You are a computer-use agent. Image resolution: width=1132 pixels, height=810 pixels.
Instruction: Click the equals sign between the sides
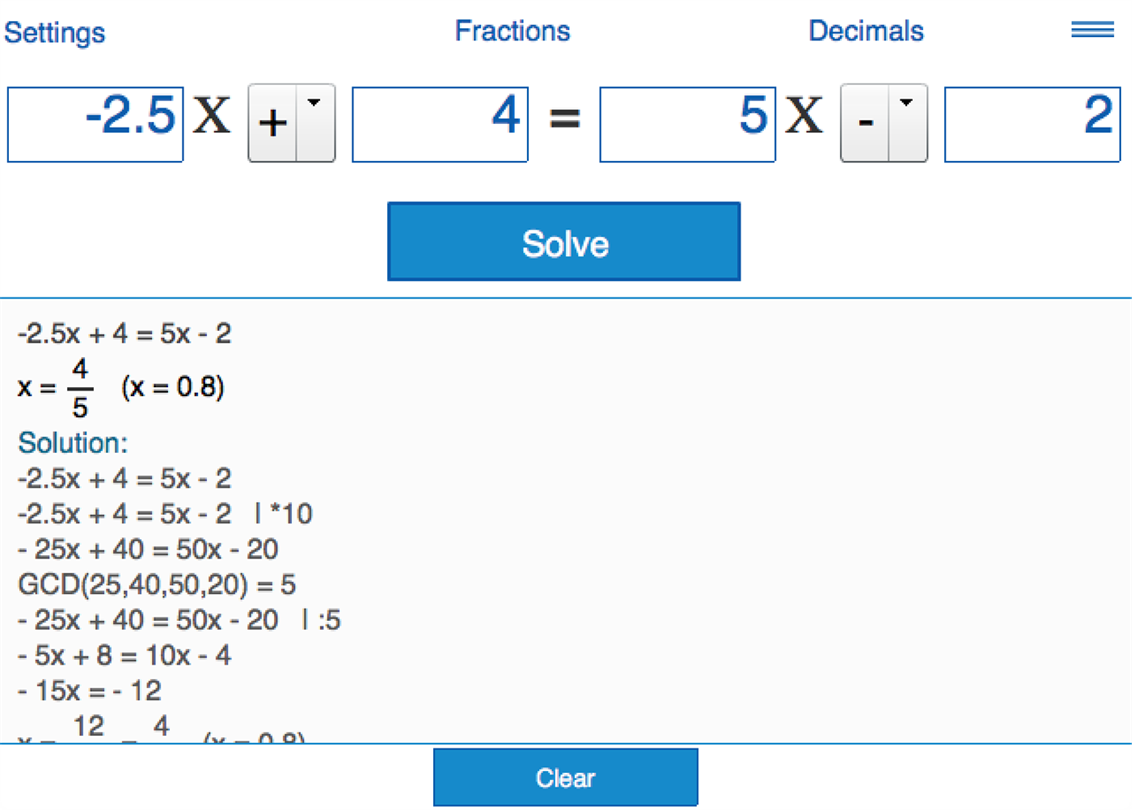click(565, 120)
